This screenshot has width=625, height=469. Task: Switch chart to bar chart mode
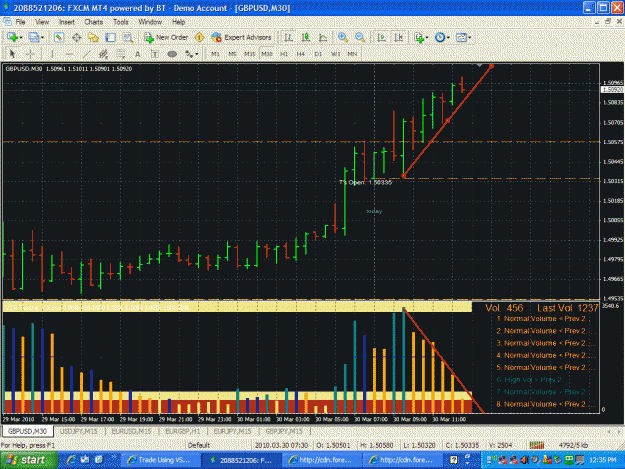point(288,37)
